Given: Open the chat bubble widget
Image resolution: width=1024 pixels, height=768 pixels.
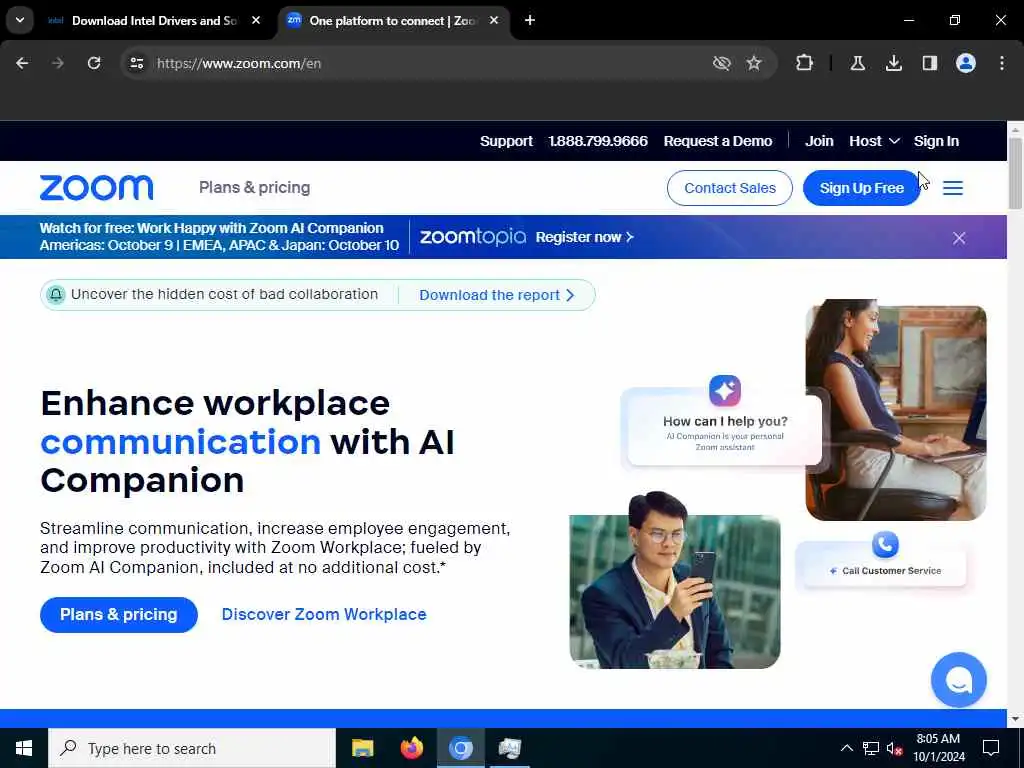Looking at the screenshot, I should tap(959, 680).
